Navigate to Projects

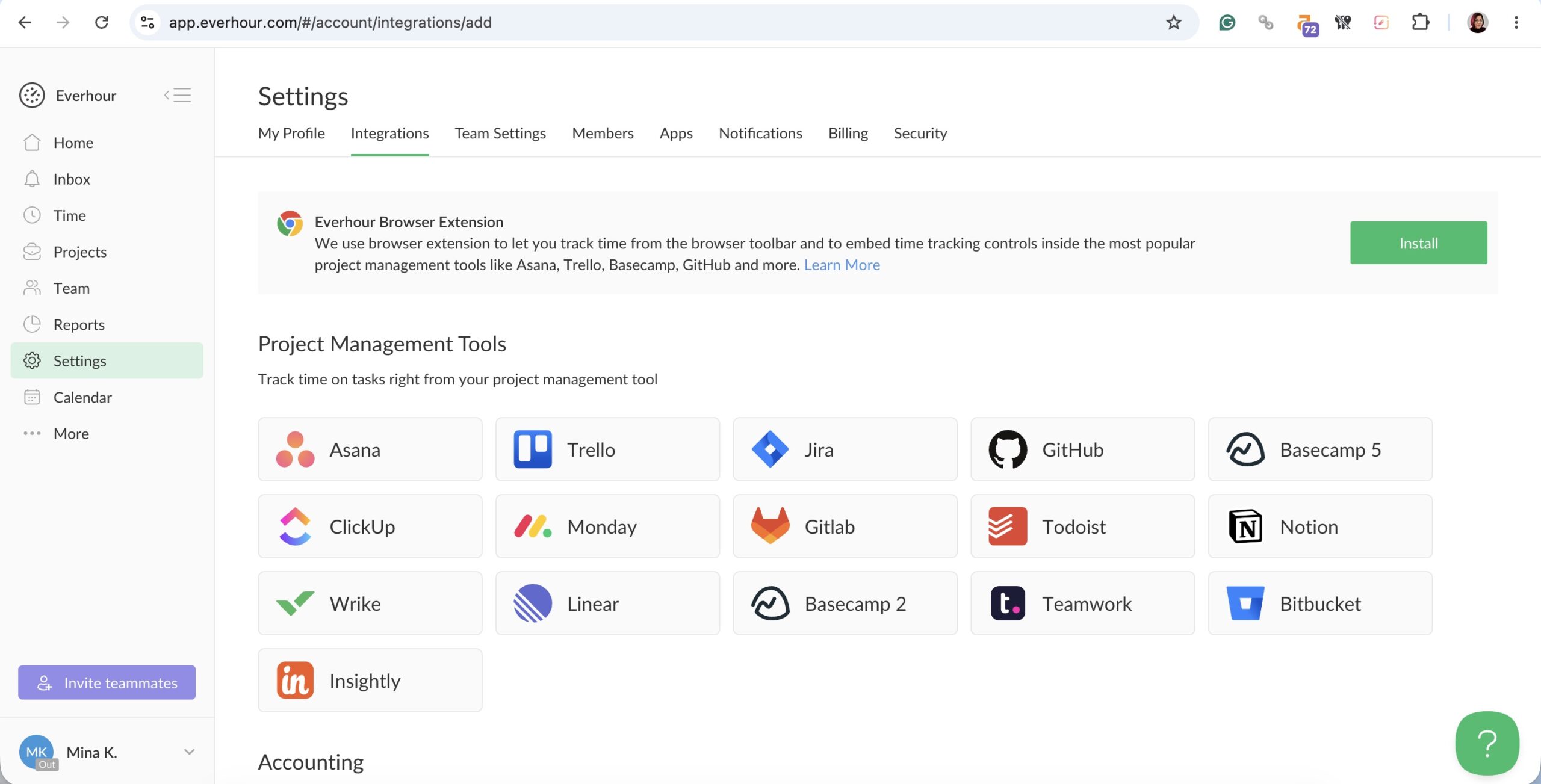click(x=107, y=252)
